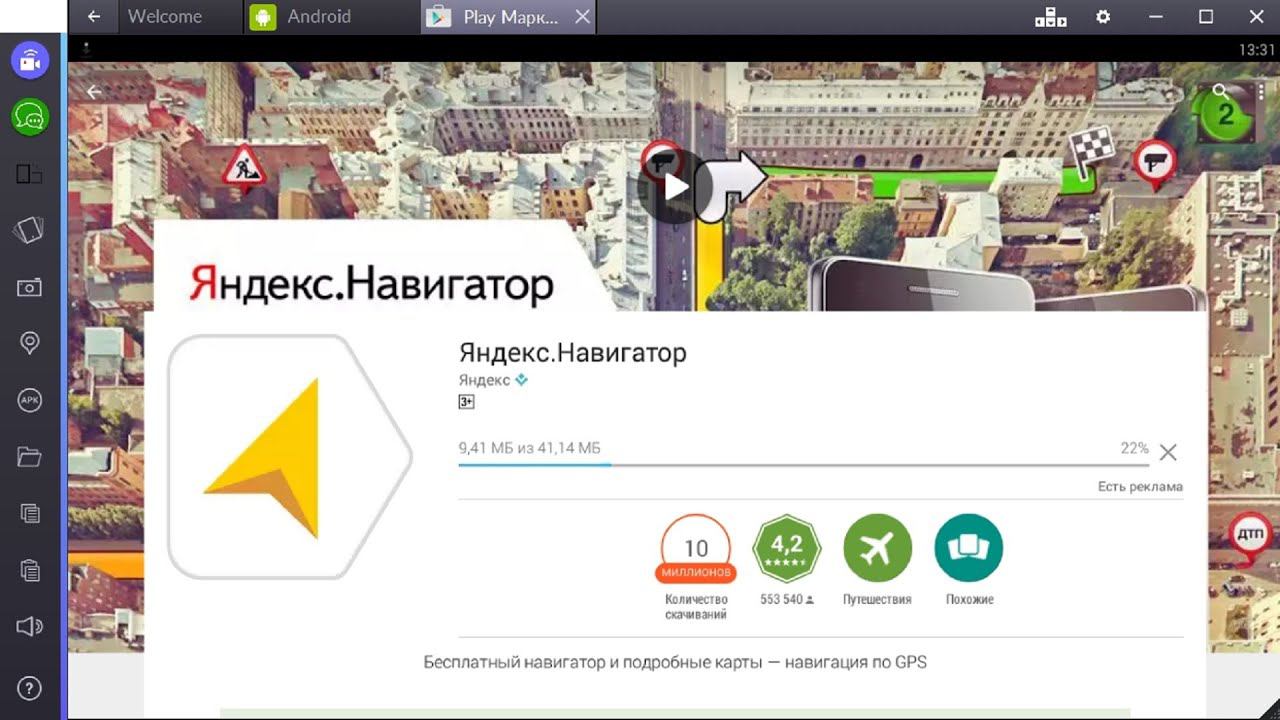The image size is (1280, 720).
Task: Click the Яндекс.Навигатор app title
Action: [x=573, y=353]
